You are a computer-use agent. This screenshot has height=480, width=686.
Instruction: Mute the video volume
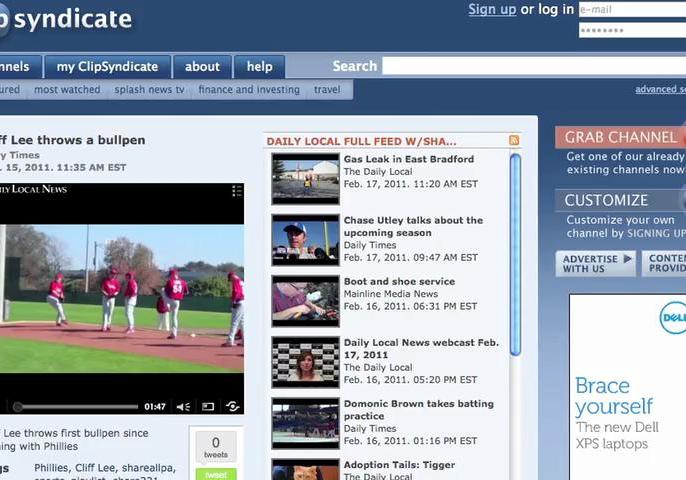pos(183,407)
